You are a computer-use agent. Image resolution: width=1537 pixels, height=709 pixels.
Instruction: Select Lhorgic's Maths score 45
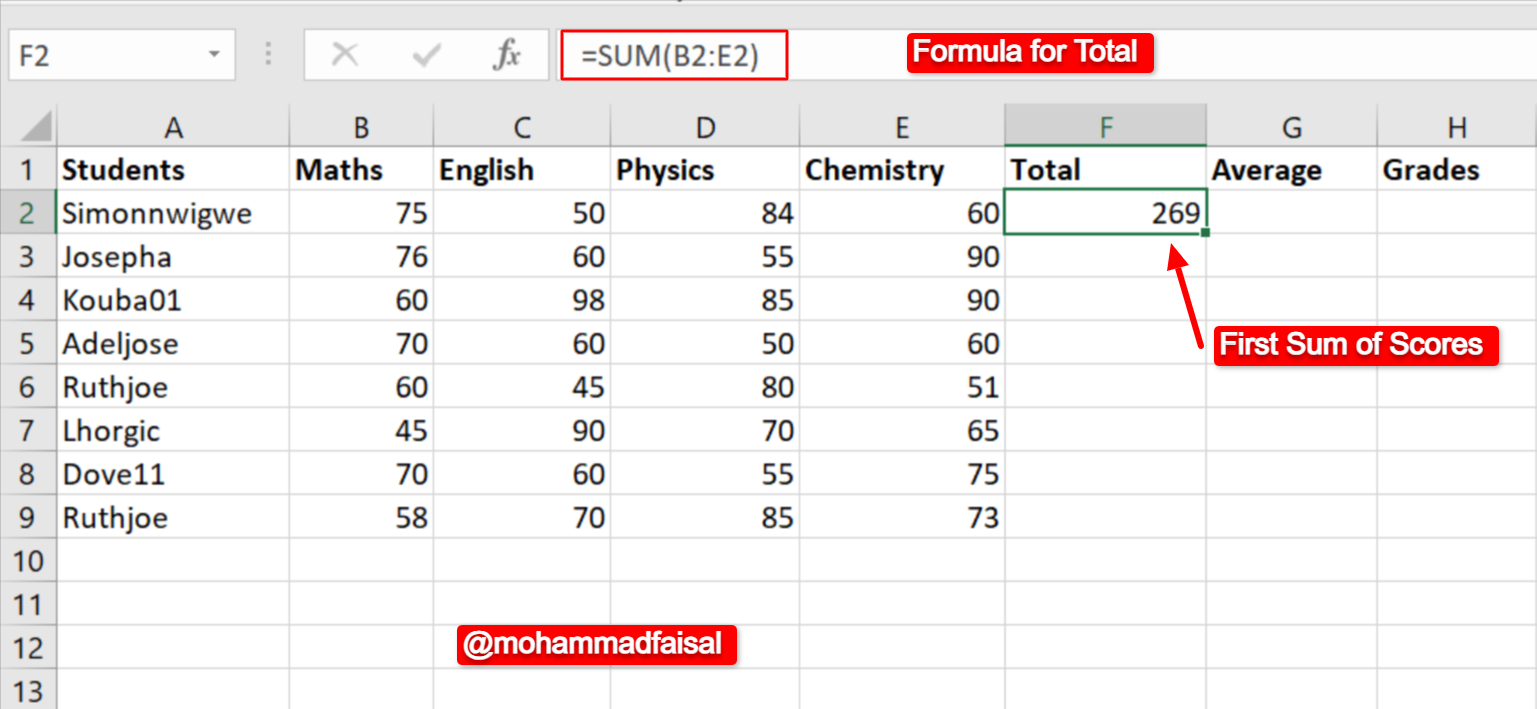coord(362,431)
